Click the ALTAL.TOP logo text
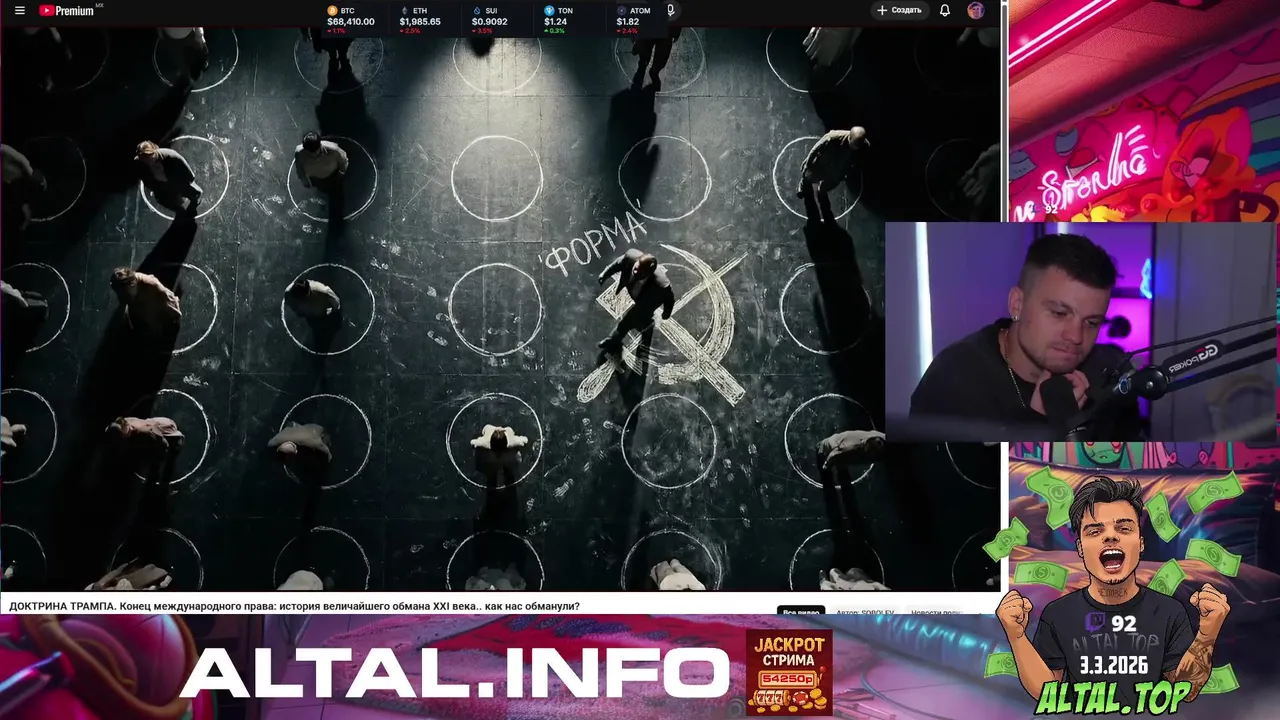 (x=1113, y=697)
